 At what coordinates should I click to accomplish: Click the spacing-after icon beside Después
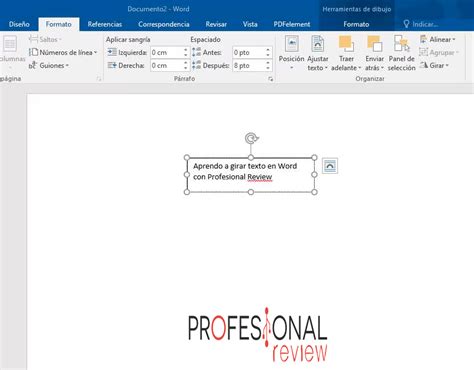[x=197, y=65]
